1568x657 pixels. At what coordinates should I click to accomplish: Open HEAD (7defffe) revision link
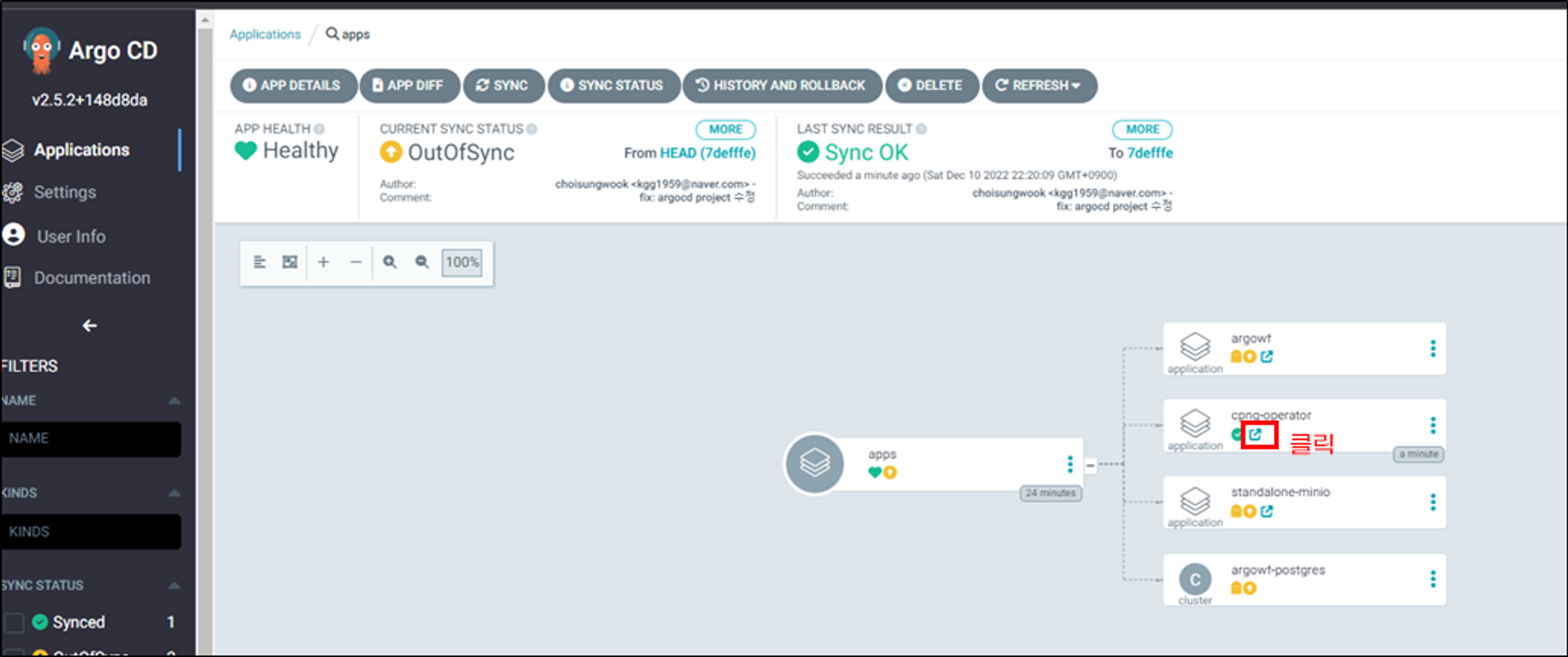707,153
